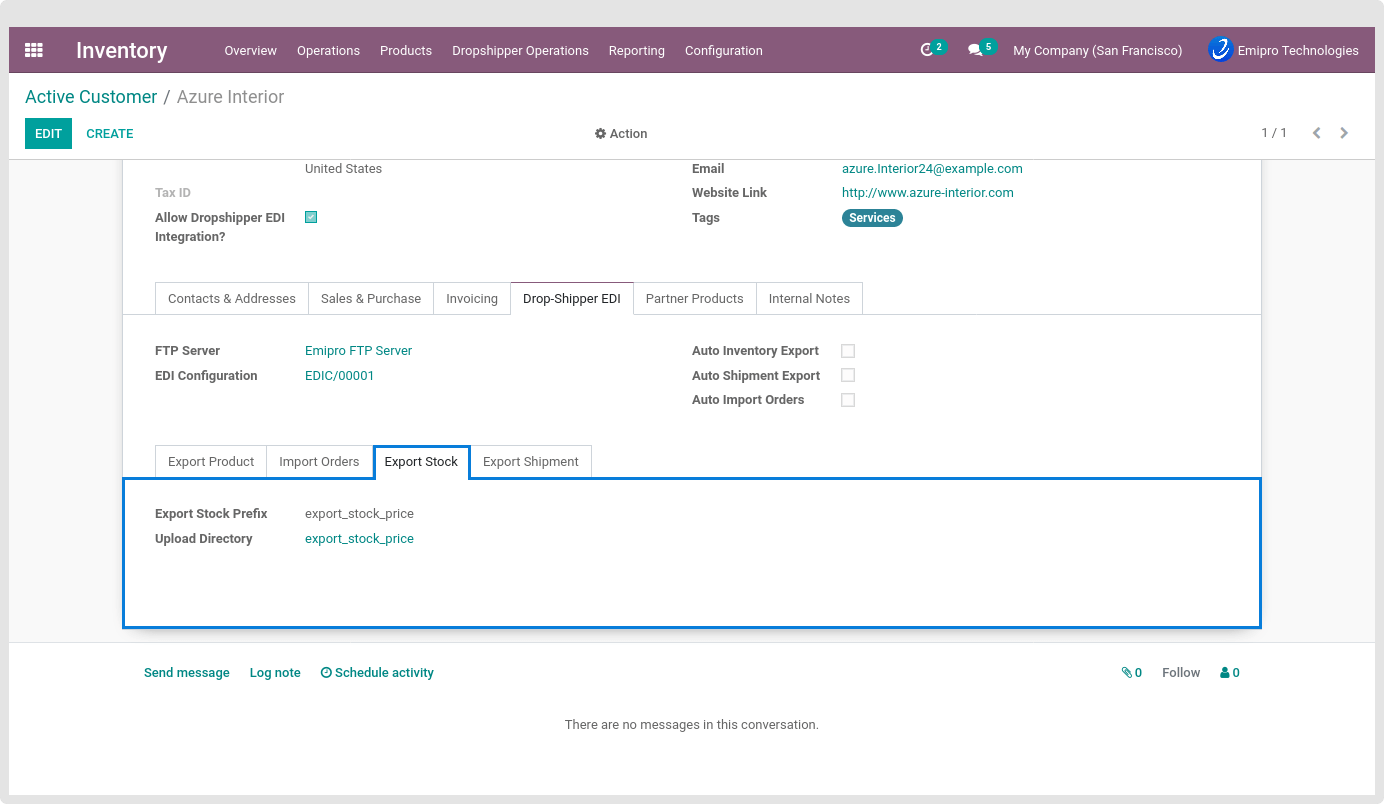Click the Services tag badge

pos(872,218)
